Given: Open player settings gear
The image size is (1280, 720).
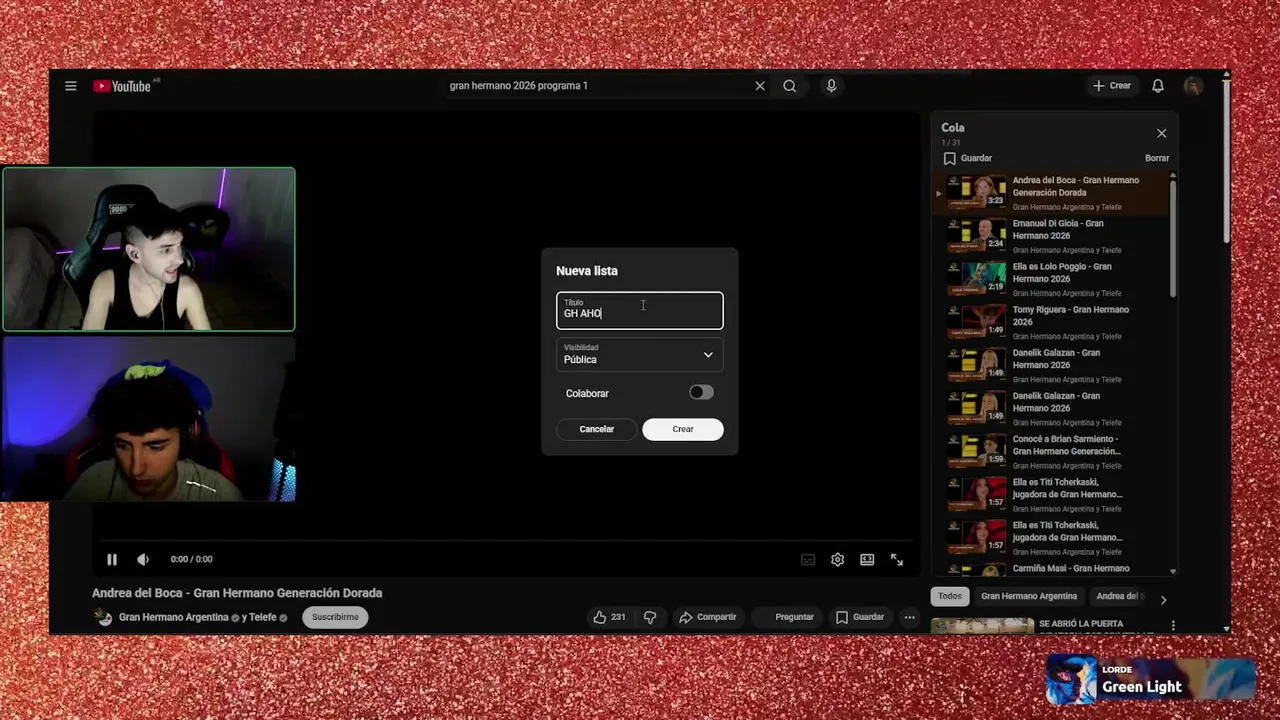Looking at the screenshot, I should coord(838,560).
